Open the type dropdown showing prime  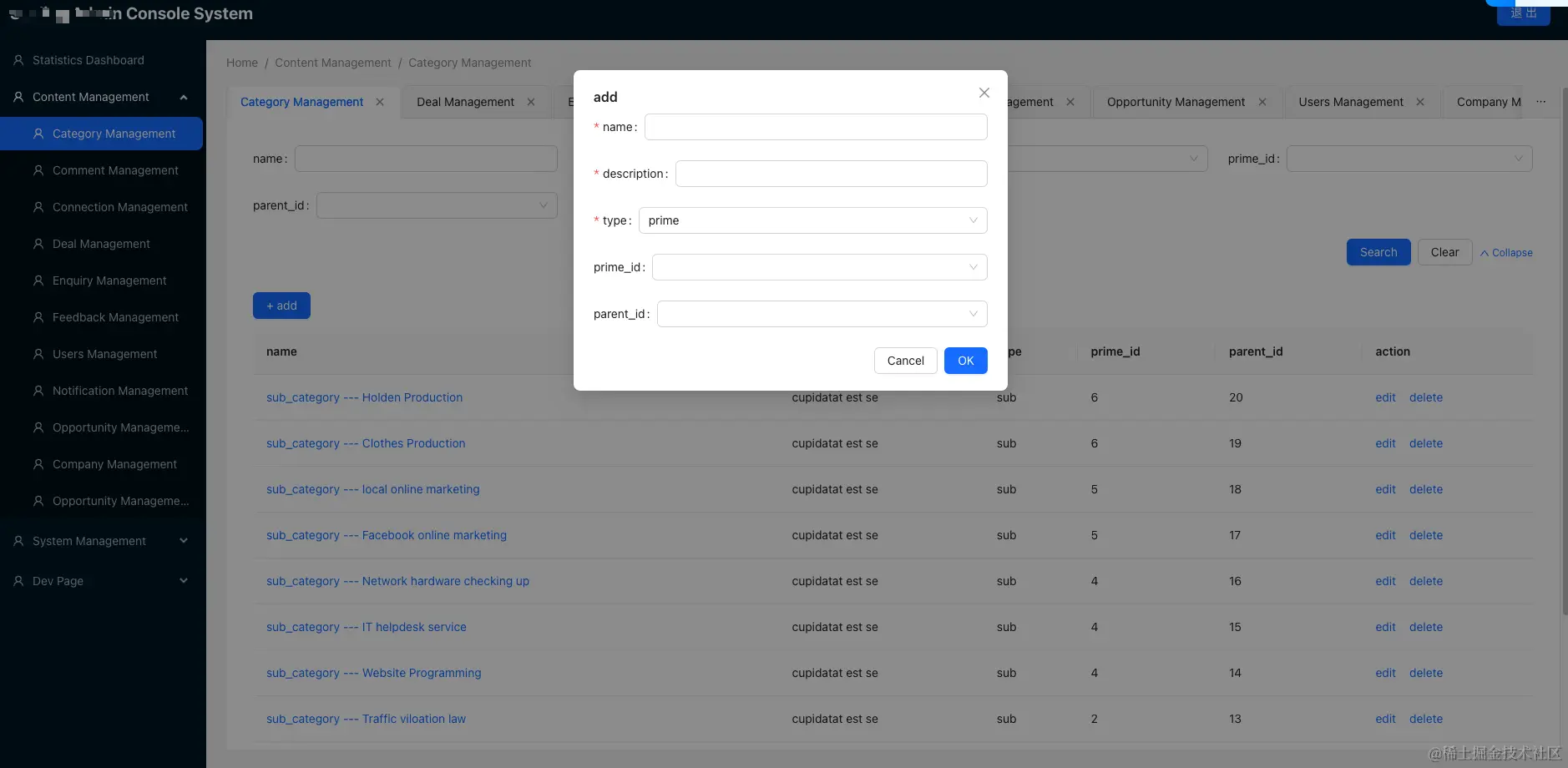[813, 220]
